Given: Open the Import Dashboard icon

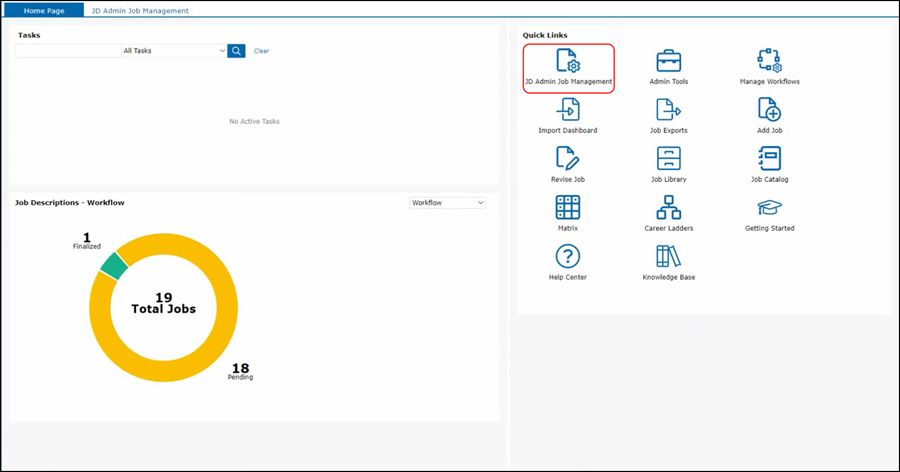Looking at the screenshot, I should (568, 110).
